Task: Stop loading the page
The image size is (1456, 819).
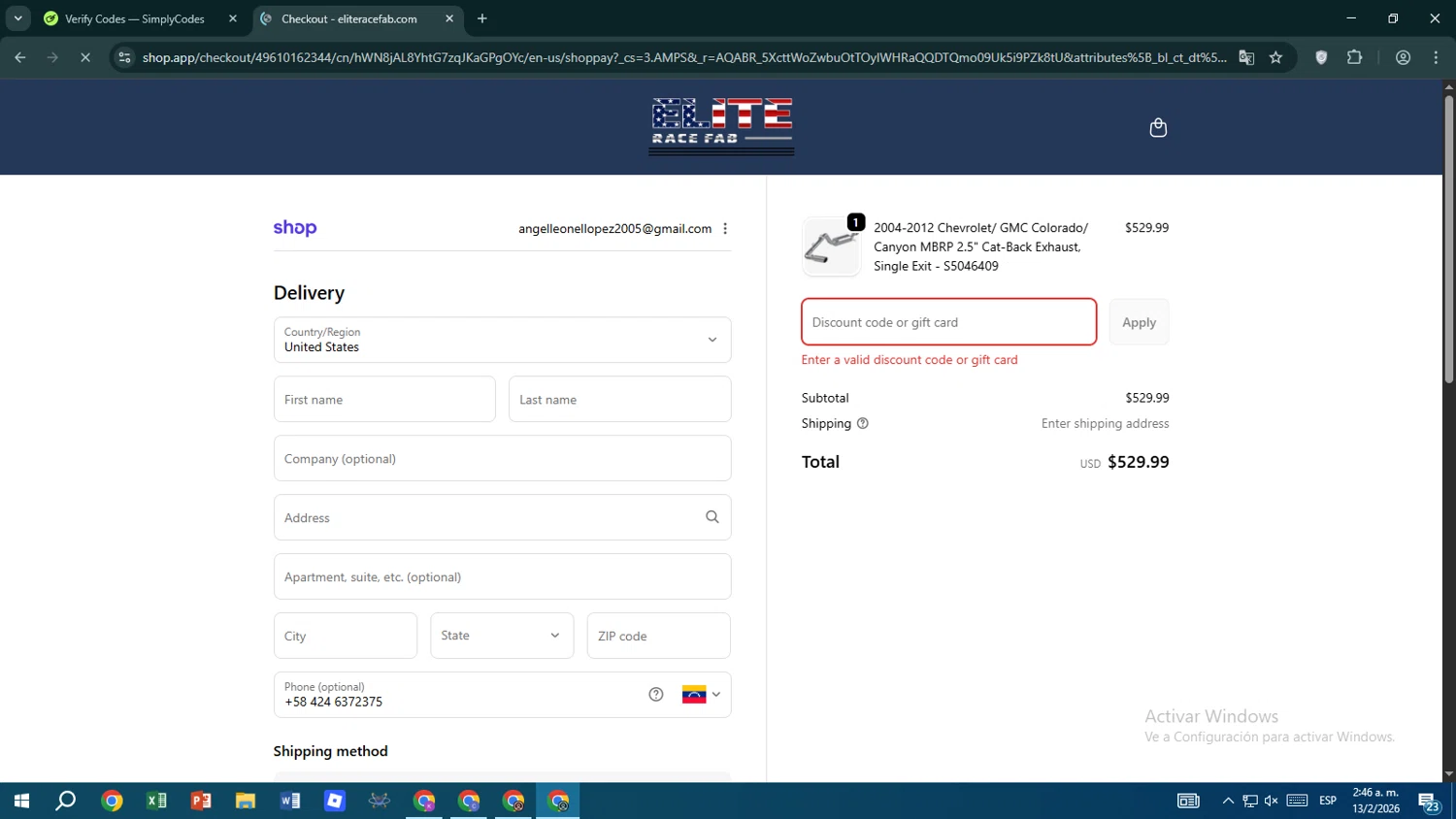Action: (85, 57)
